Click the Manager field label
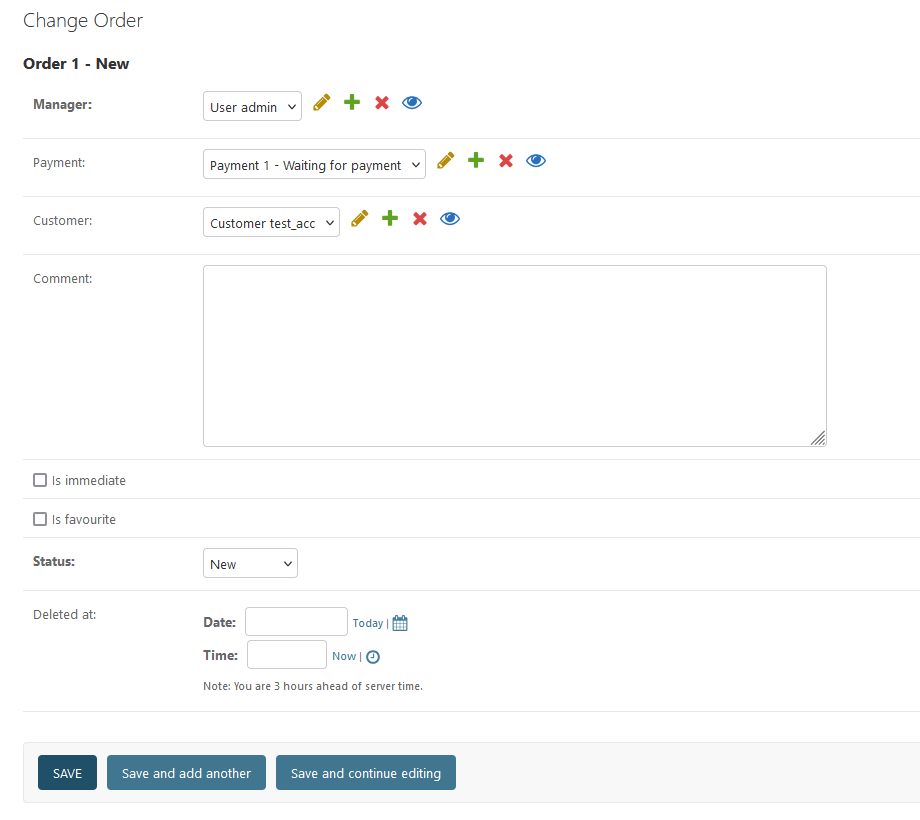 (x=62, y=104)
